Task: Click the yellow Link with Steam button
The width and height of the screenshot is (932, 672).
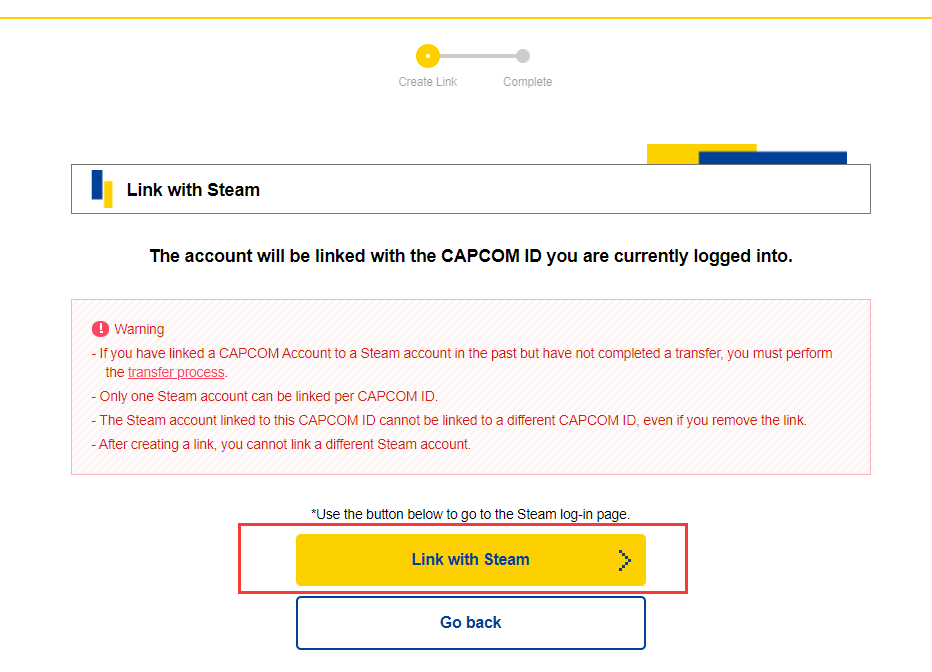Action: click(471, 560)
